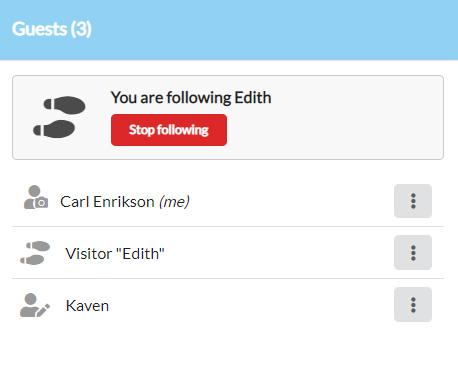Click Kaven's person-with-pencil editor icon
Screen dimensions: 458x371
(x=35, y=305)
